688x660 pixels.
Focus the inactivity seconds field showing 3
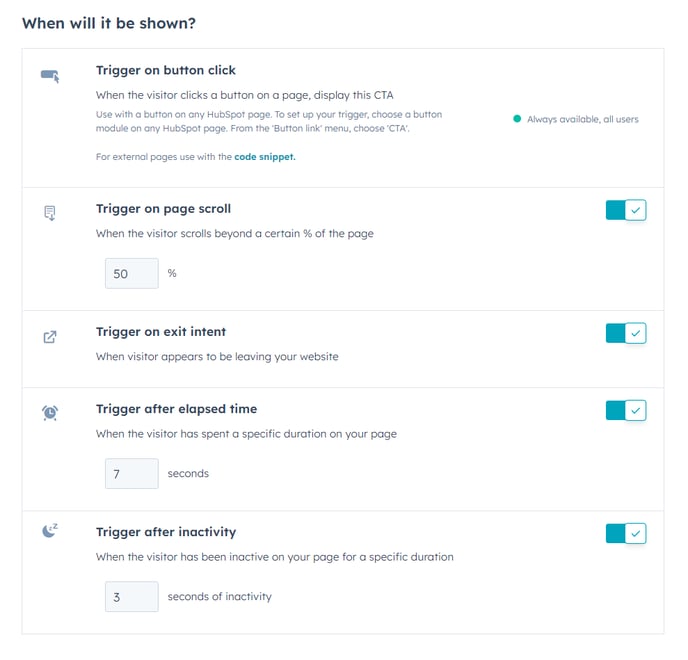point(132,596)
